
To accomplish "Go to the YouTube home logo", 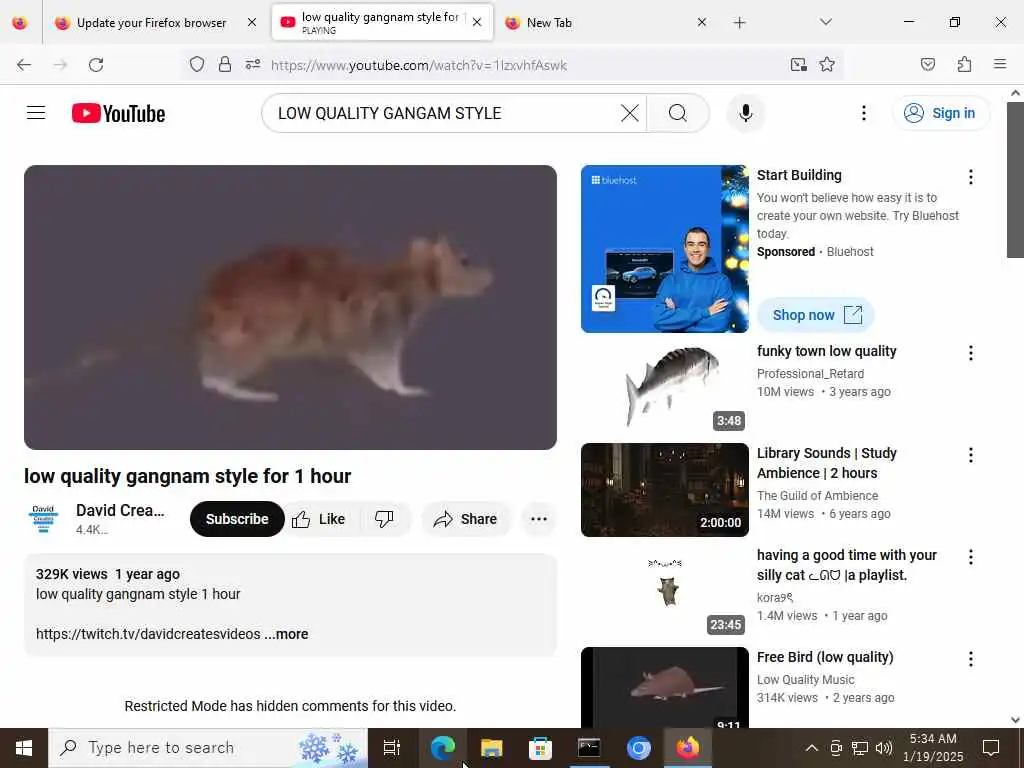I will tap(118, 114).
